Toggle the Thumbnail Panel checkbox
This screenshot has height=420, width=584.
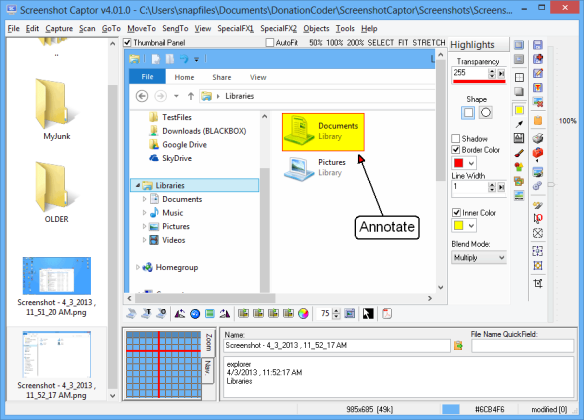click(x=127, y=43)
